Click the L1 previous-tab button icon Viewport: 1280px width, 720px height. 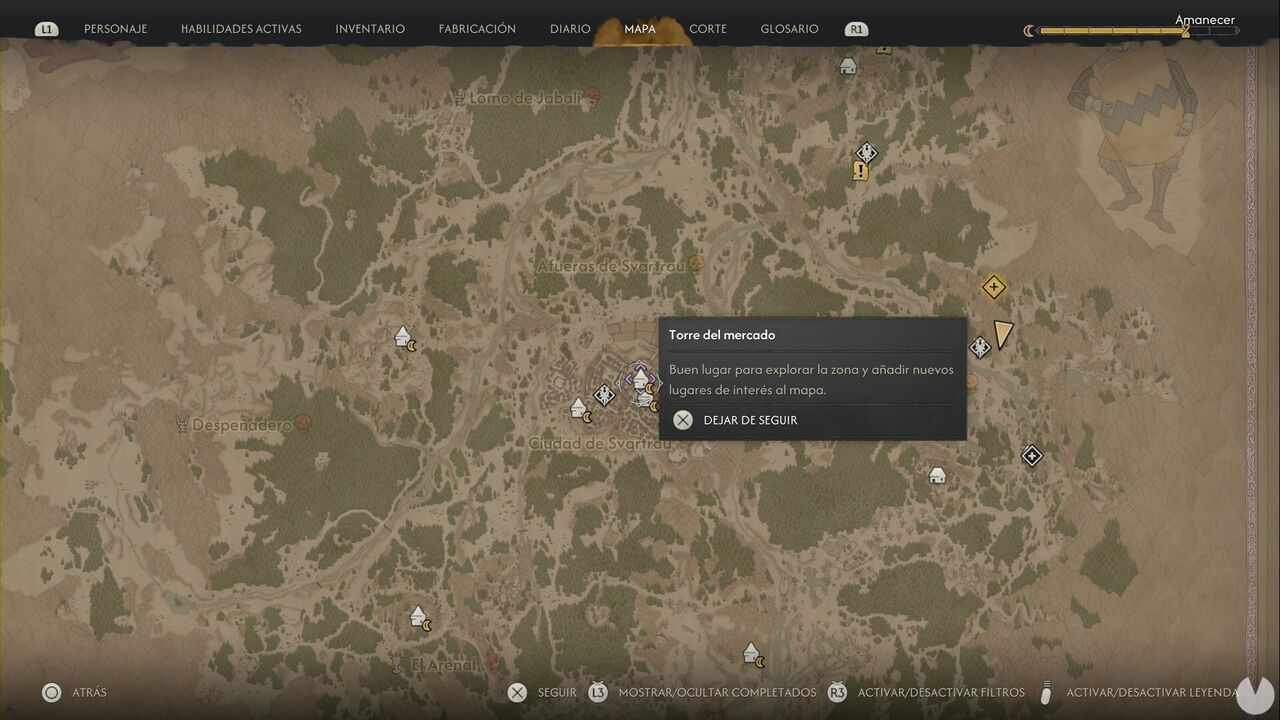pyautogui.click(x=46, y=29)
